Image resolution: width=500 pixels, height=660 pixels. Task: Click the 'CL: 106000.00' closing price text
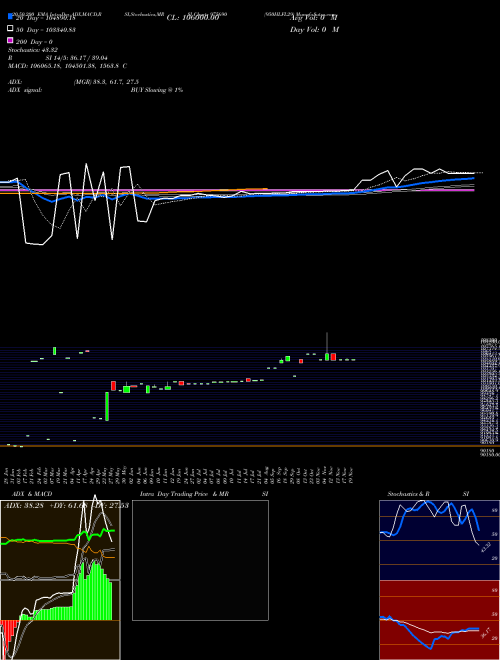point(193,18)
